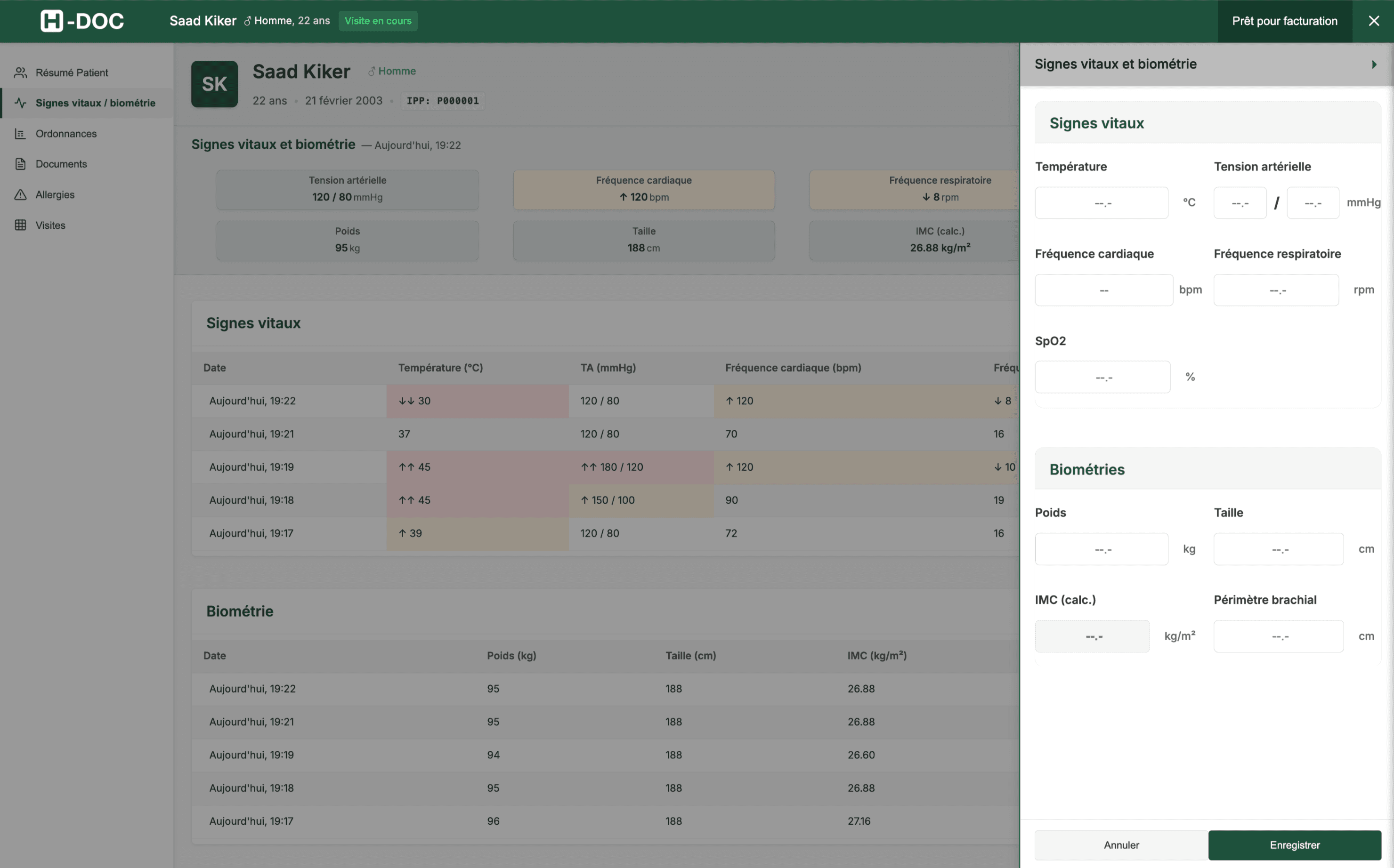Screen dimensions: 1394x868
Task: Navigate to the Visites section
Action: (x=50, y=225)
